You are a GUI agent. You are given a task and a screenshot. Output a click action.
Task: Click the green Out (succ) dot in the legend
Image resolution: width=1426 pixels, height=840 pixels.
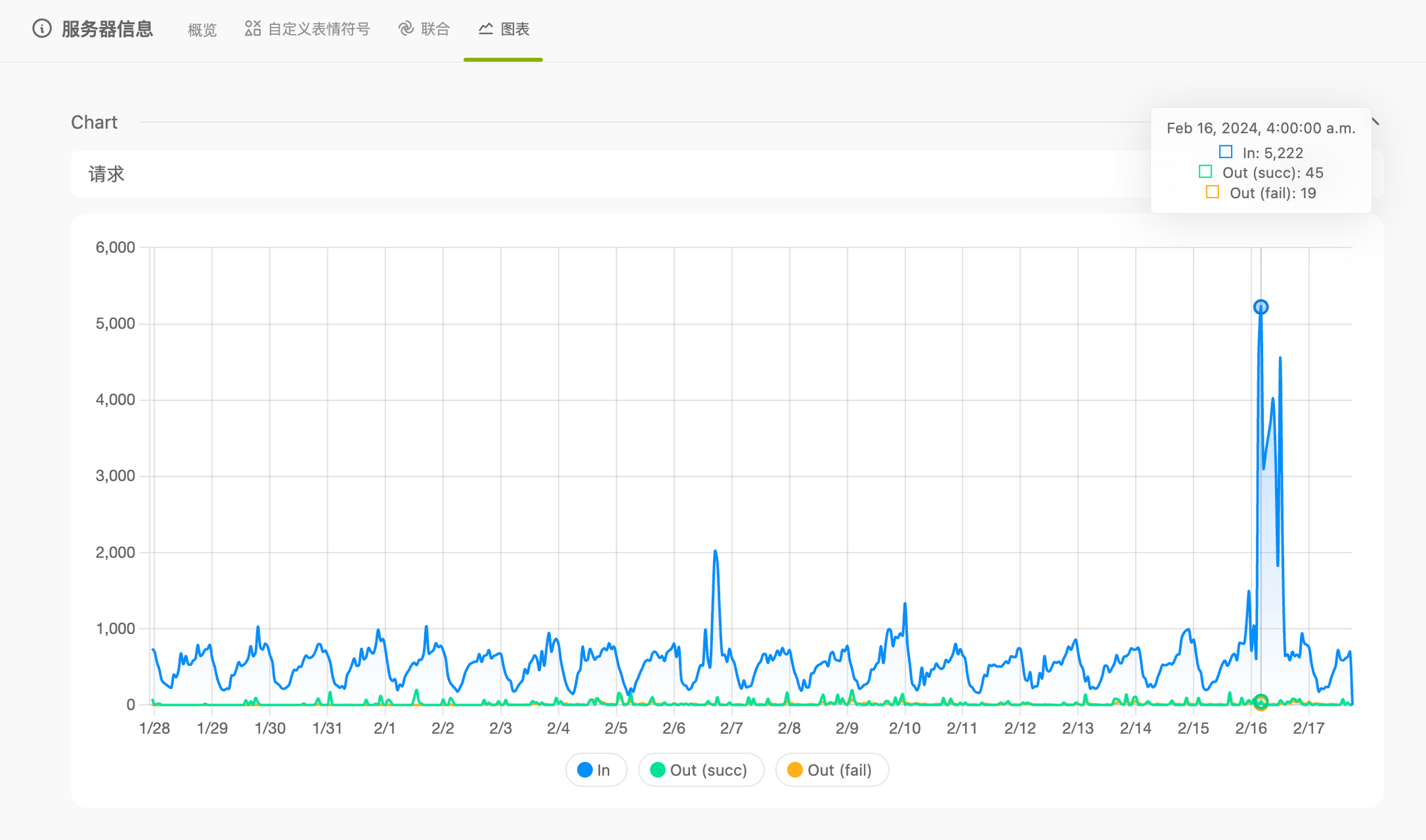click(657, 770)
